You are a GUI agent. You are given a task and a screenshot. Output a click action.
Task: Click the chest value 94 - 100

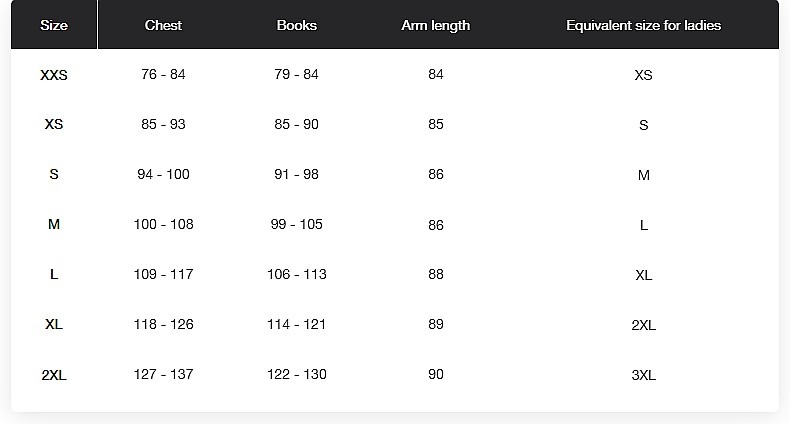click(163, 174)
